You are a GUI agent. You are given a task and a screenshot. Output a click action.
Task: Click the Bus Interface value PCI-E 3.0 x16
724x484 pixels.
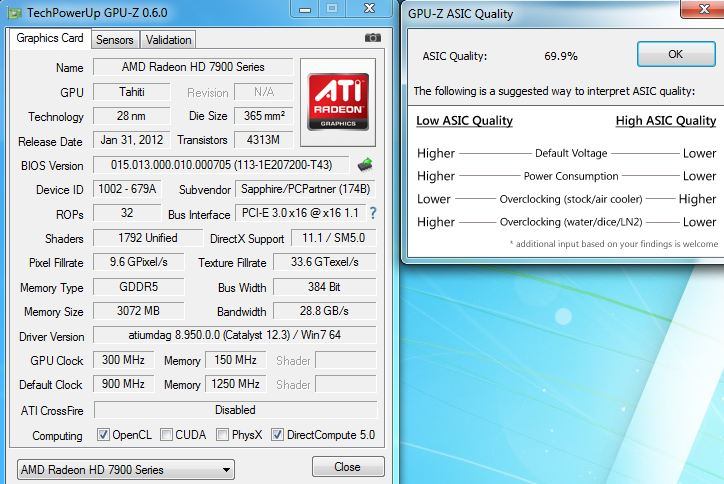(x=300, y=213)
